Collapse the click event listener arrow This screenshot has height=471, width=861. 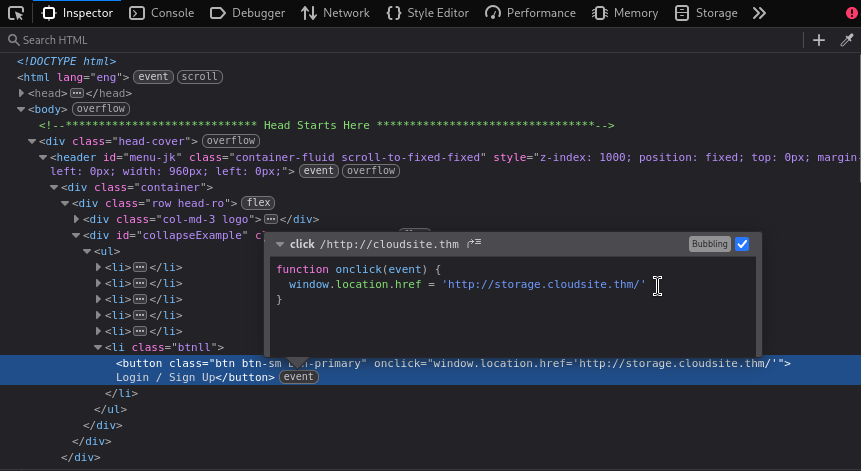pos(280,244)
